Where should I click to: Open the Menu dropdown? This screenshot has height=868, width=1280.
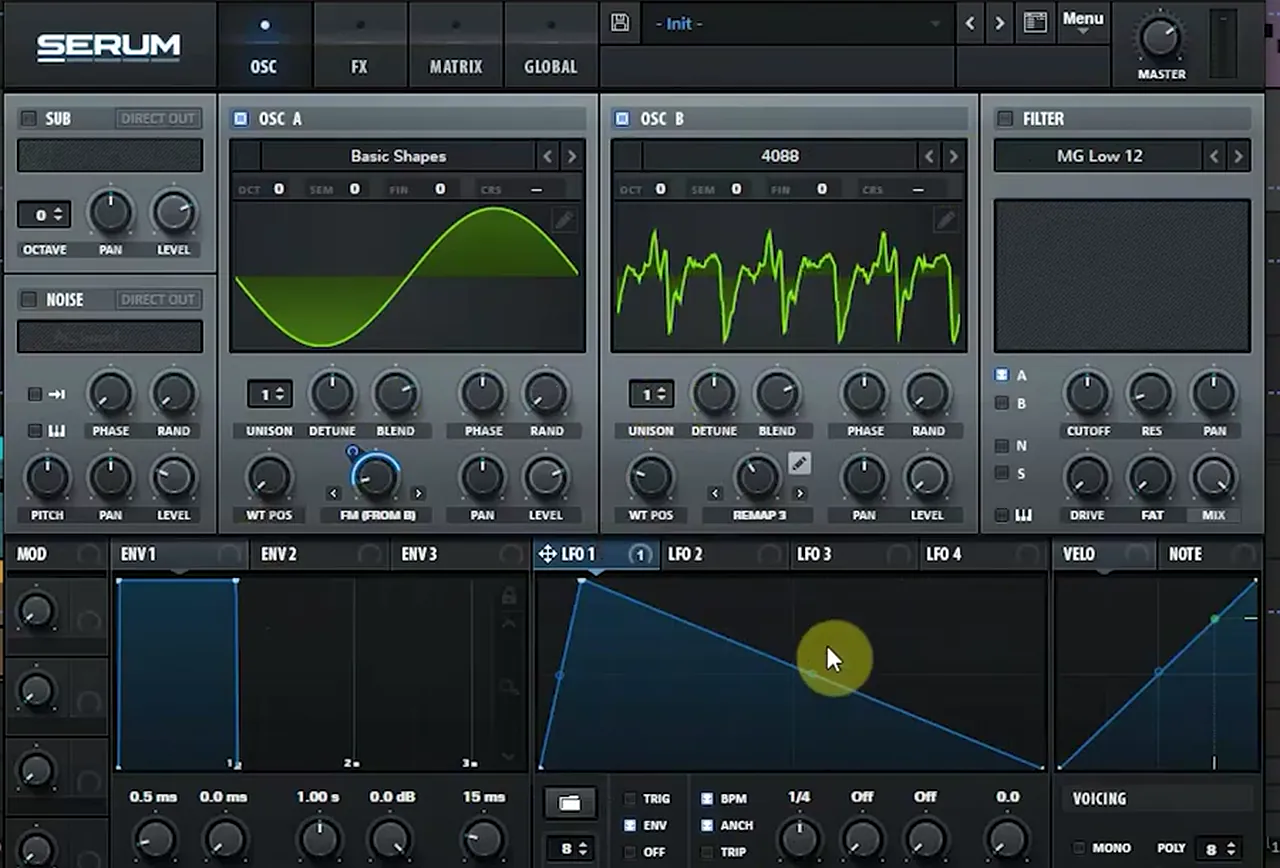pos(1082,22)
